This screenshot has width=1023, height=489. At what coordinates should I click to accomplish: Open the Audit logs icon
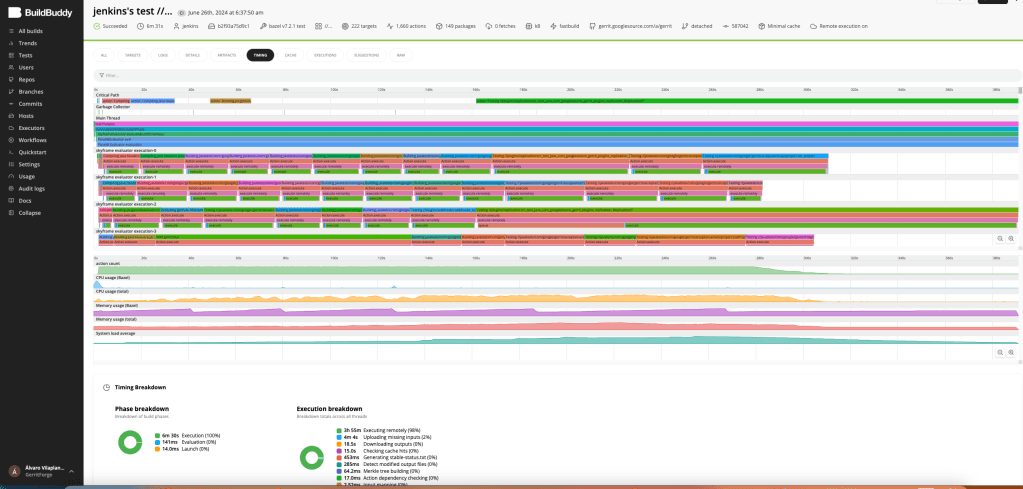pyautogui.click(x=10, y=188)
